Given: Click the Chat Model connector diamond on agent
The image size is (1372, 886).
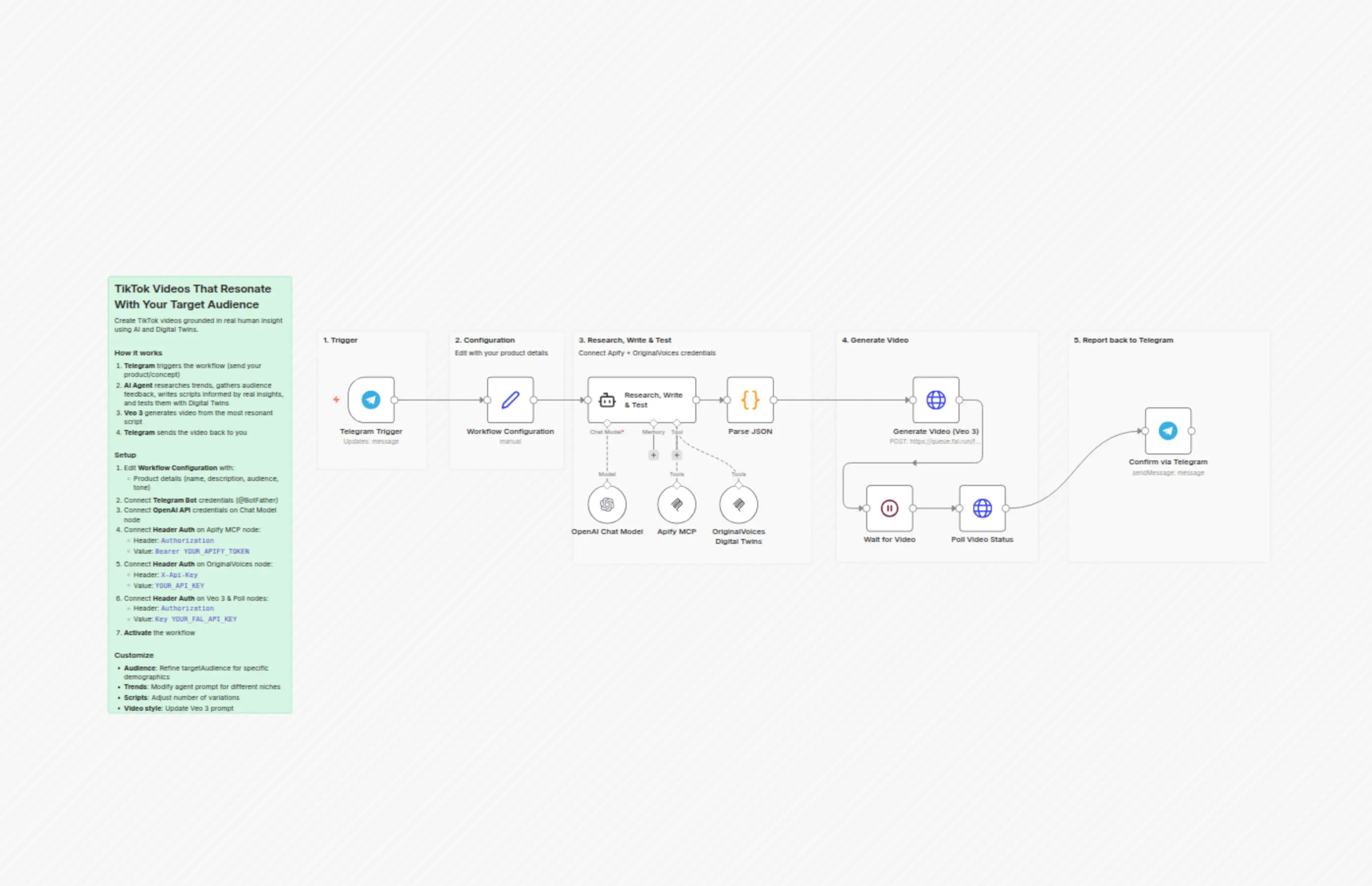Looking at the screenshot, I should point(607,424).
